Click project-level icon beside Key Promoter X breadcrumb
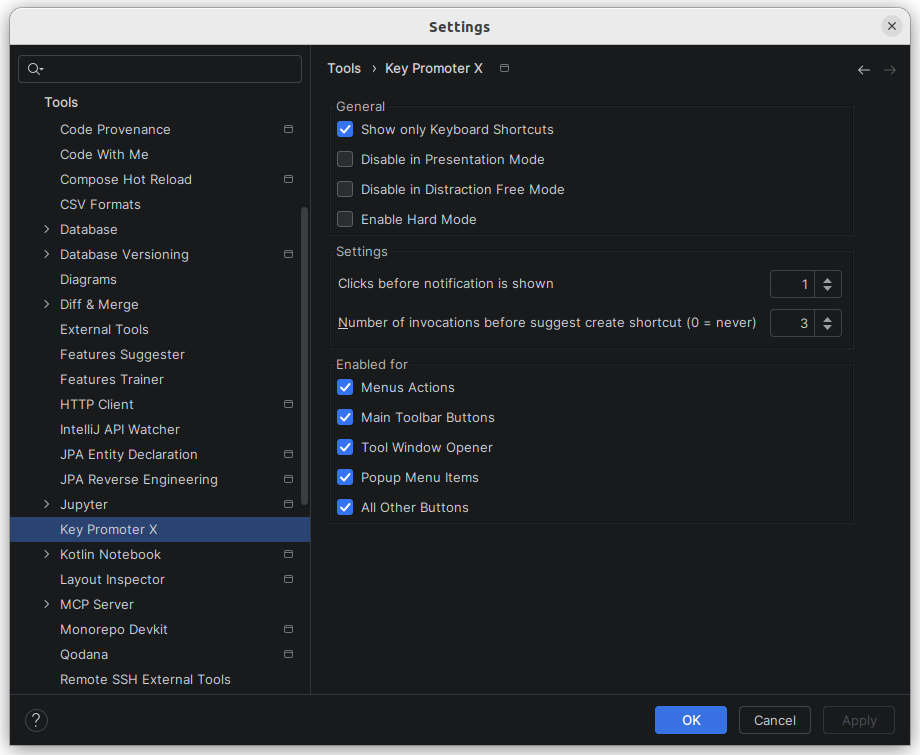The height and width of the screenshot is (755, 920). tap(504, 68)
